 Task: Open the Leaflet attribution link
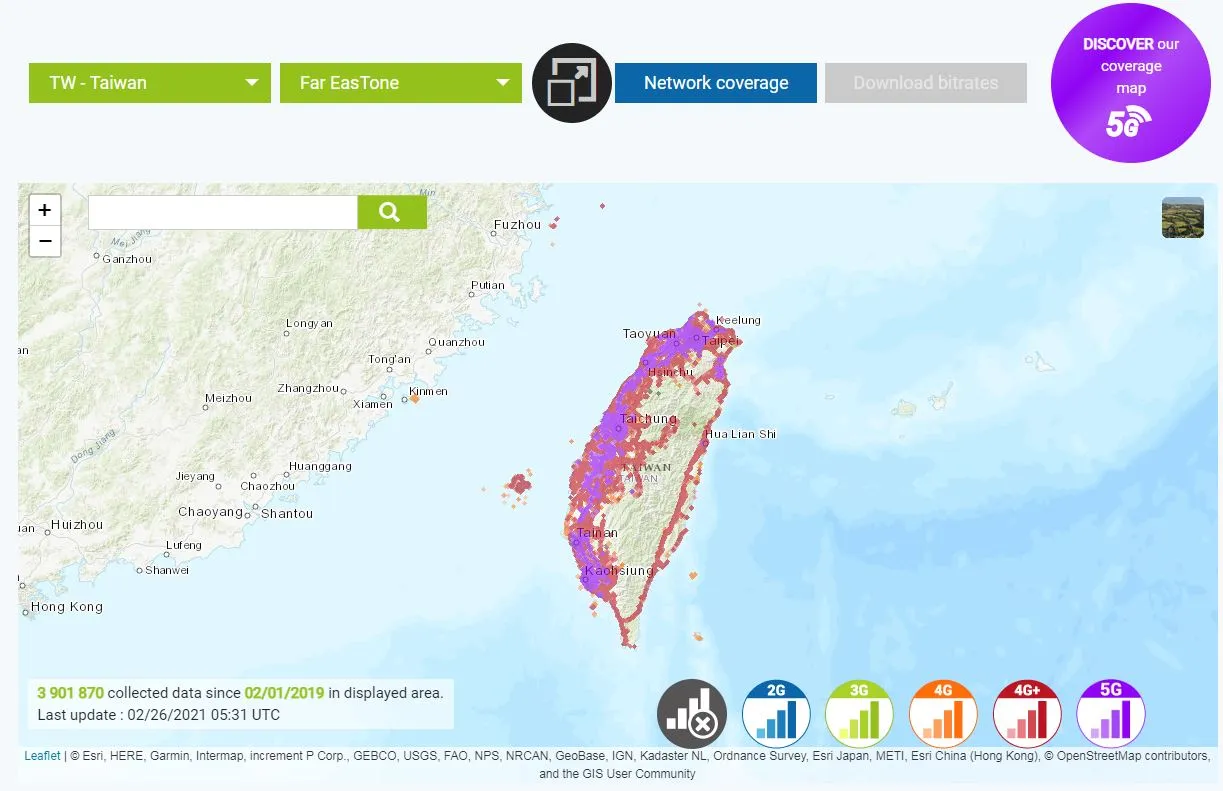point(42,756)
